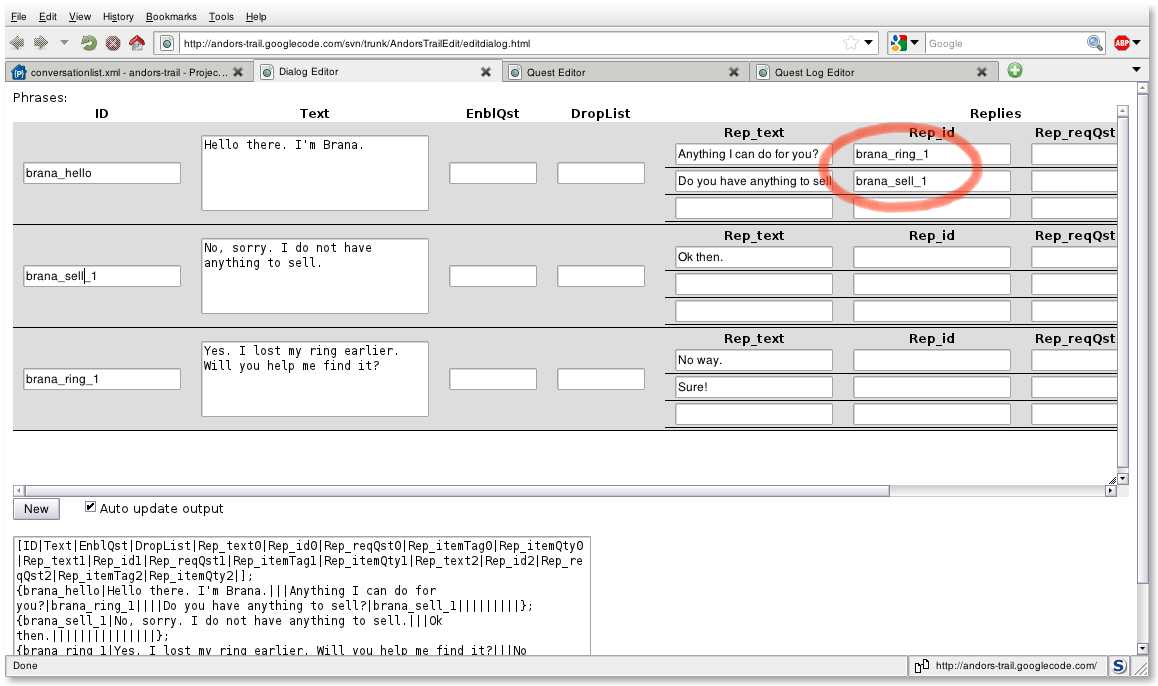Click the bookmark star in the address bar
1158x686 pixels.
coord(850,43)
